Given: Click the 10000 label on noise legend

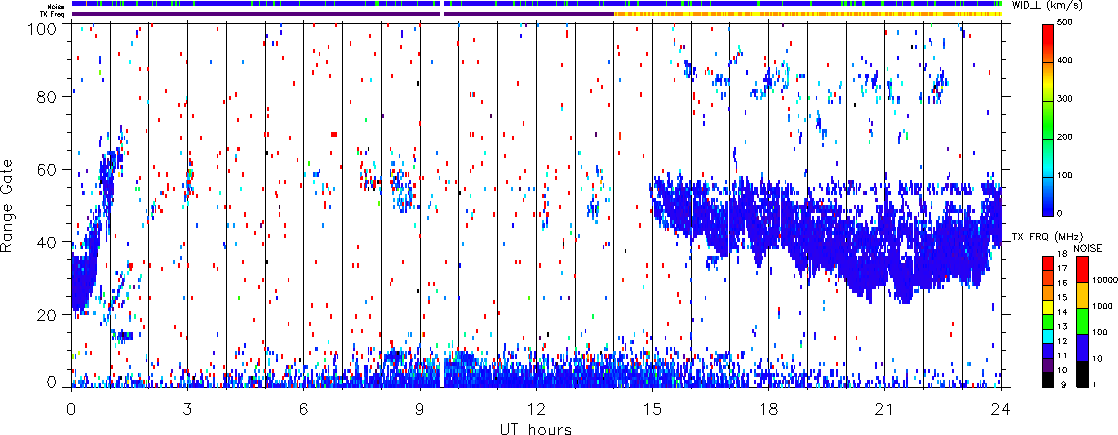Looking at the screenshot, I should [1104, 281].
